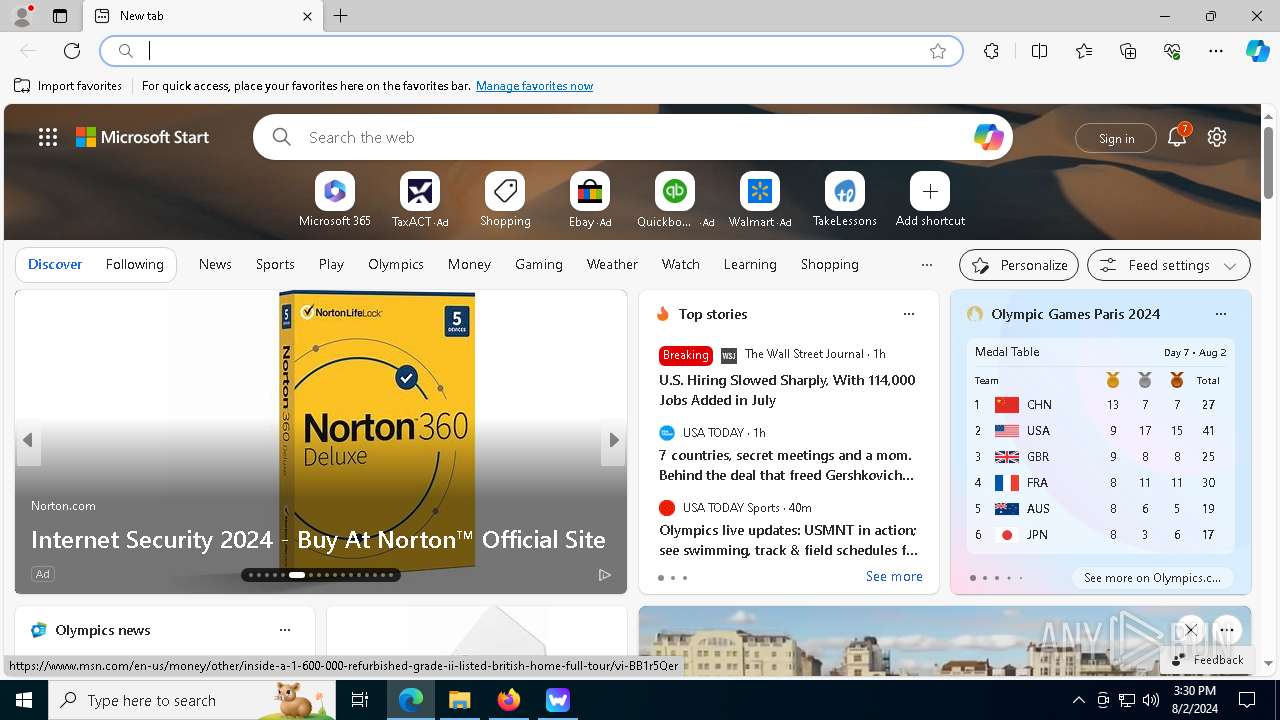Open the Olympics feed tab
This screenshot has height=720, width=1280.
click(396, 264)
